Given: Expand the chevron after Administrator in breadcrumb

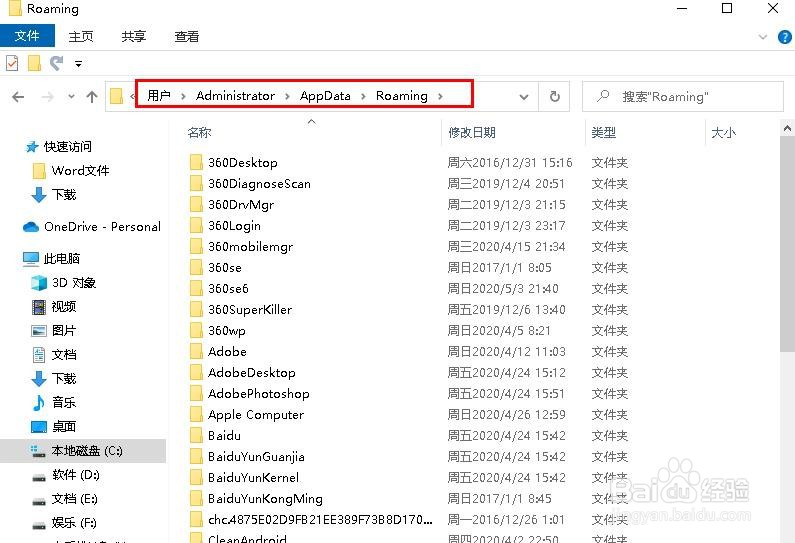Looking at the screenshot, I should click(287, 96).
